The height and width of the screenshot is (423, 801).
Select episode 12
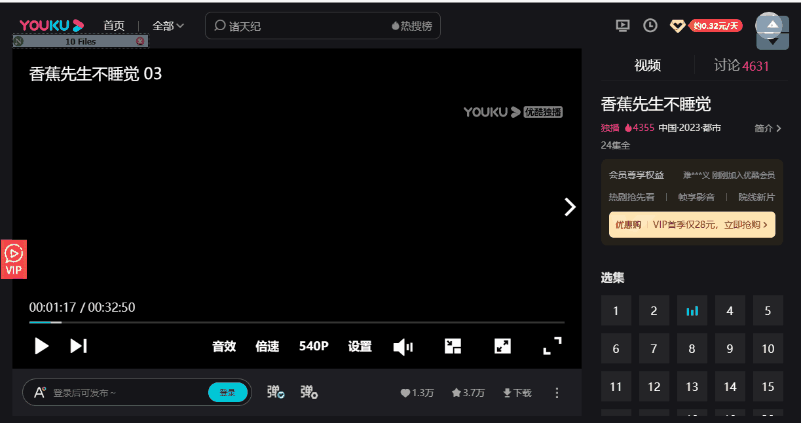coord(654,387)
